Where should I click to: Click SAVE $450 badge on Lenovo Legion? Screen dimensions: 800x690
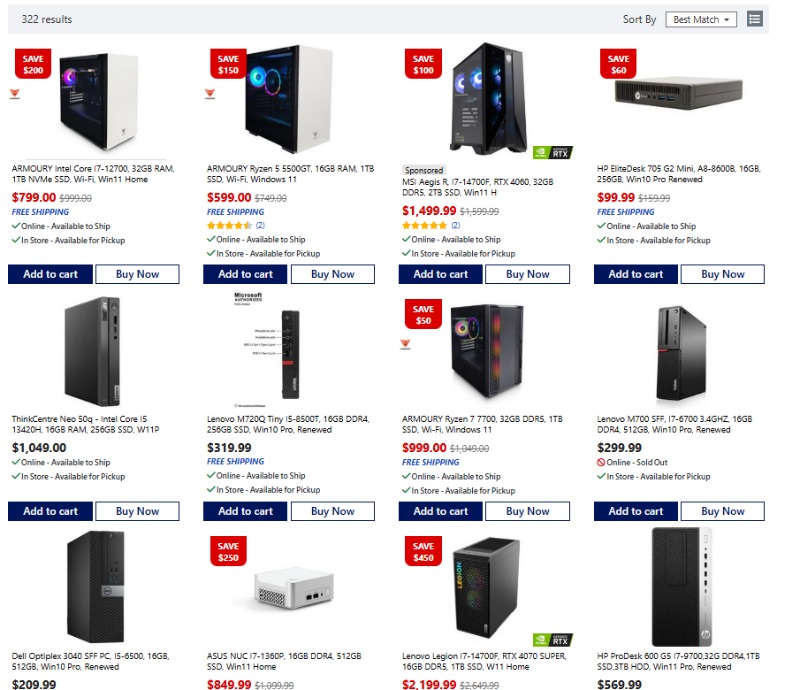coord(423,551)
